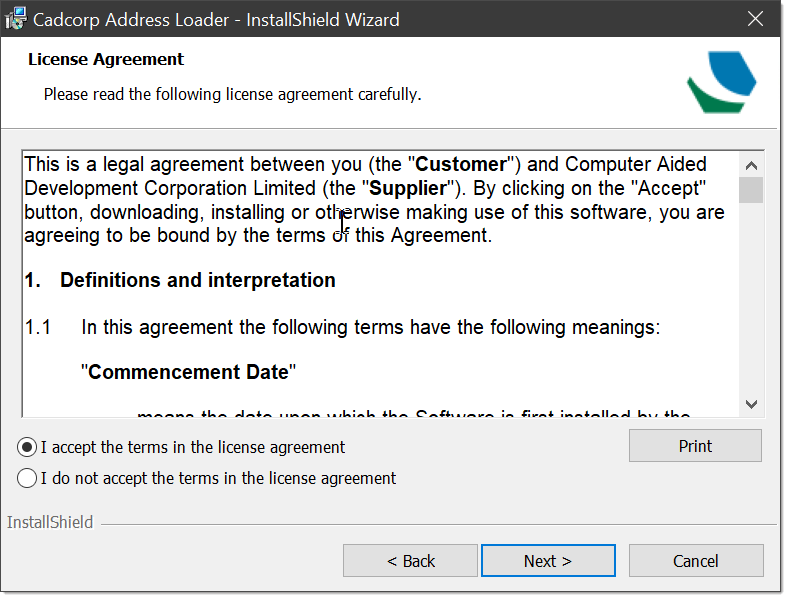This screenshot has height=598, width=787.
Task: Click the Print button
Action: coord(695,446)
